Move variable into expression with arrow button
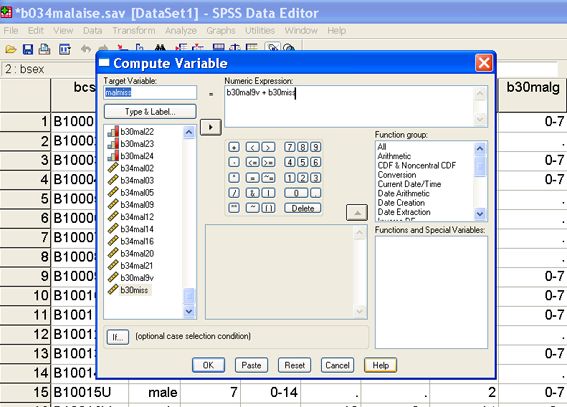 [210, 127]
